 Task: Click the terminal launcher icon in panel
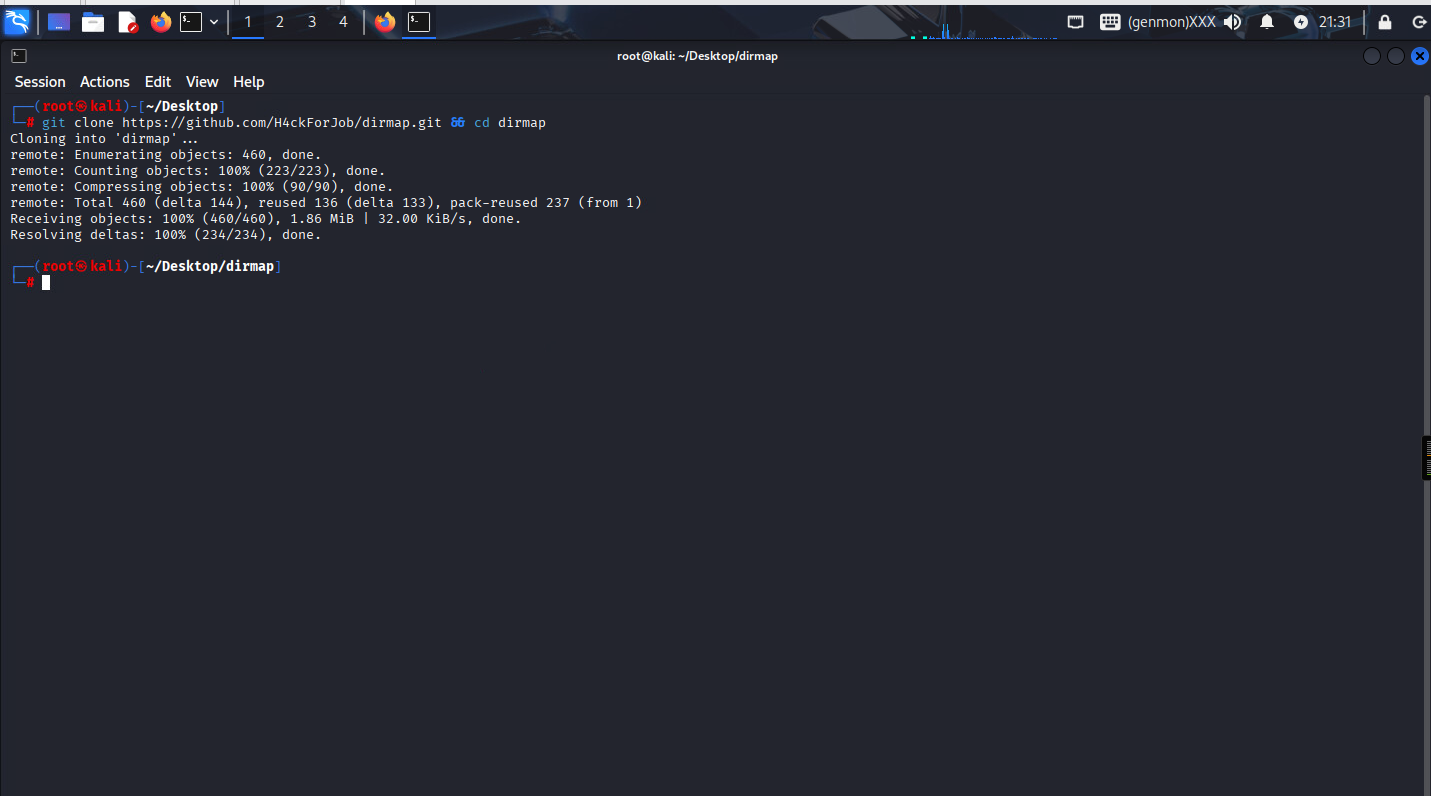pyautogui.click(x=190, y=22)
